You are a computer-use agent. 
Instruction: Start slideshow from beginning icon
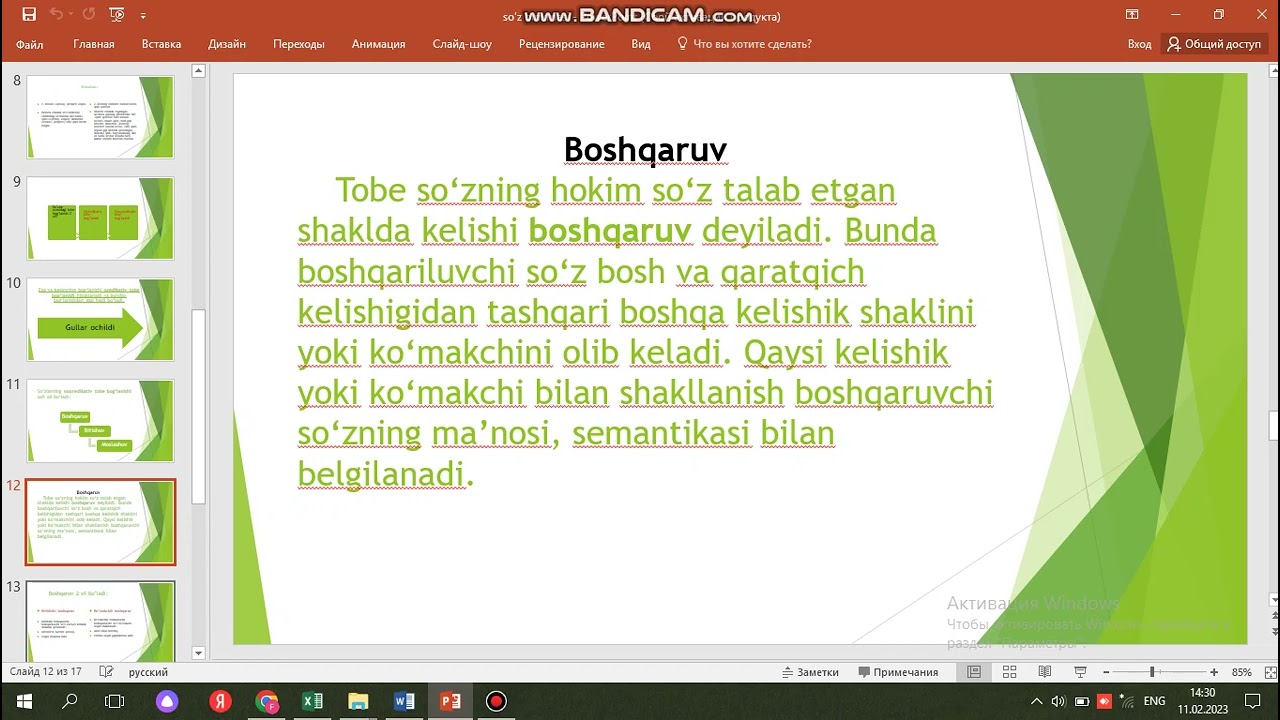(117, 15)
